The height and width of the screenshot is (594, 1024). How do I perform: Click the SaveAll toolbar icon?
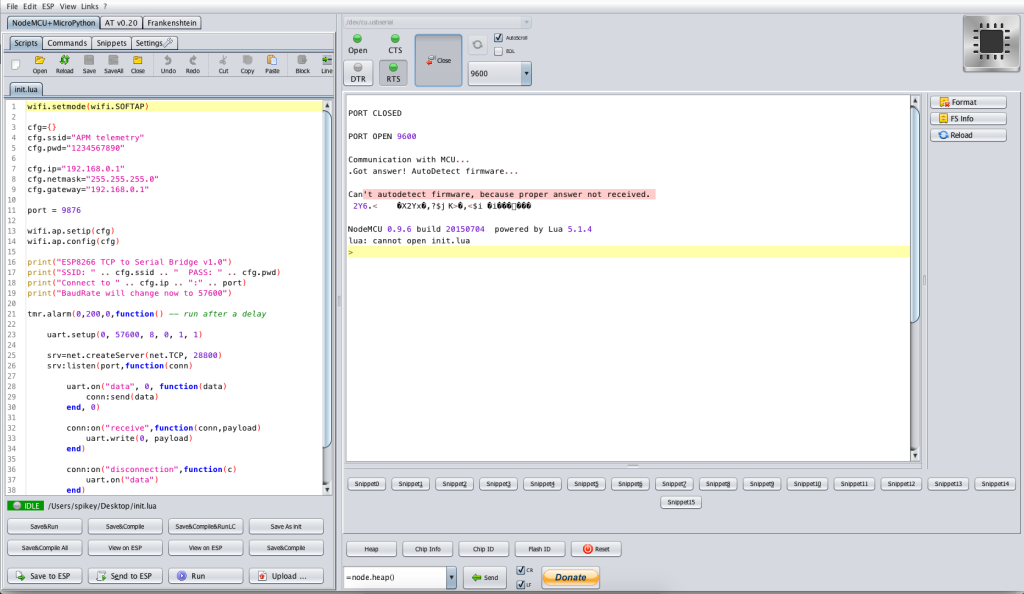tap(113, 64)
